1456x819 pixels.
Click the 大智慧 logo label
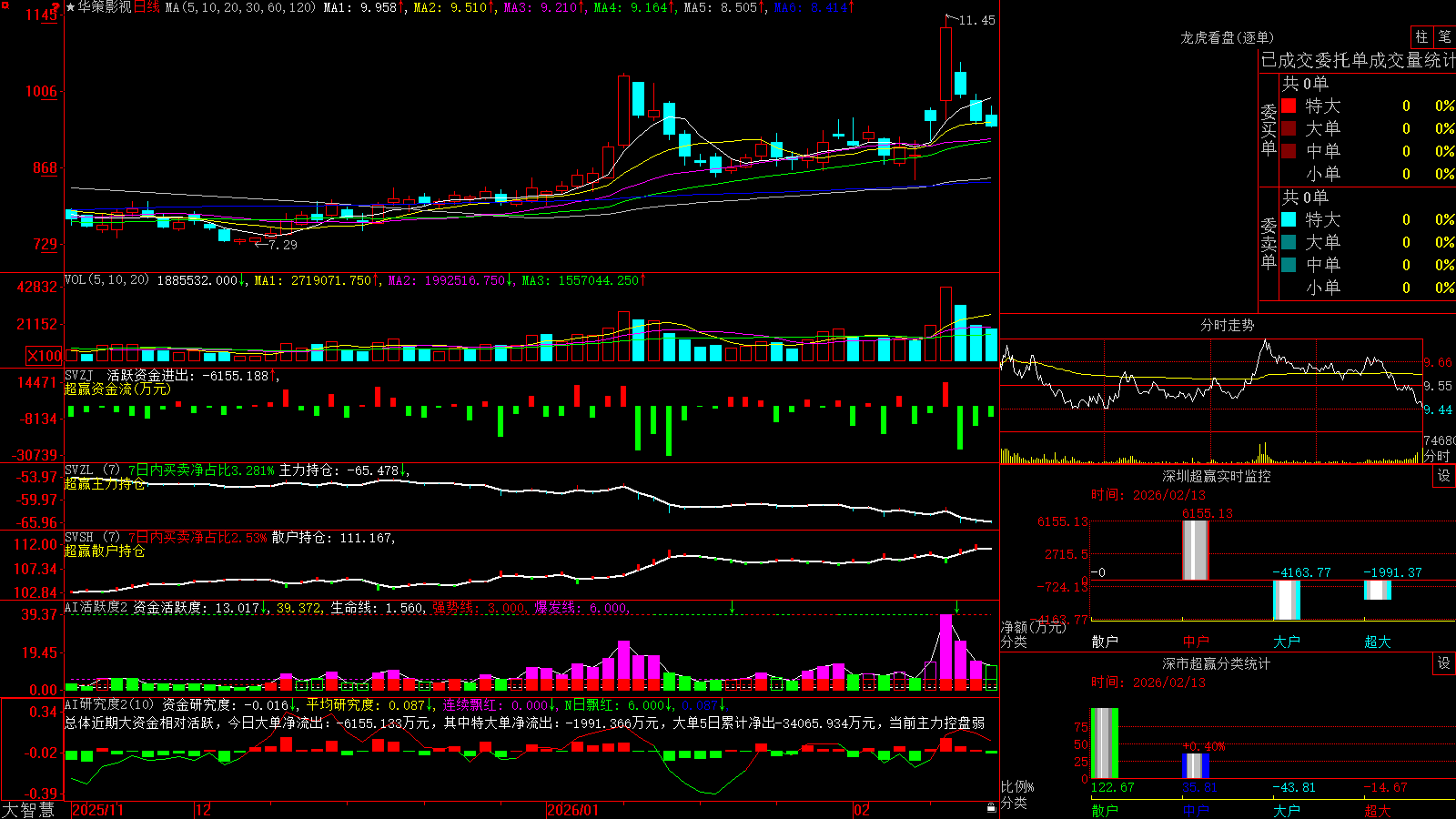28,809
